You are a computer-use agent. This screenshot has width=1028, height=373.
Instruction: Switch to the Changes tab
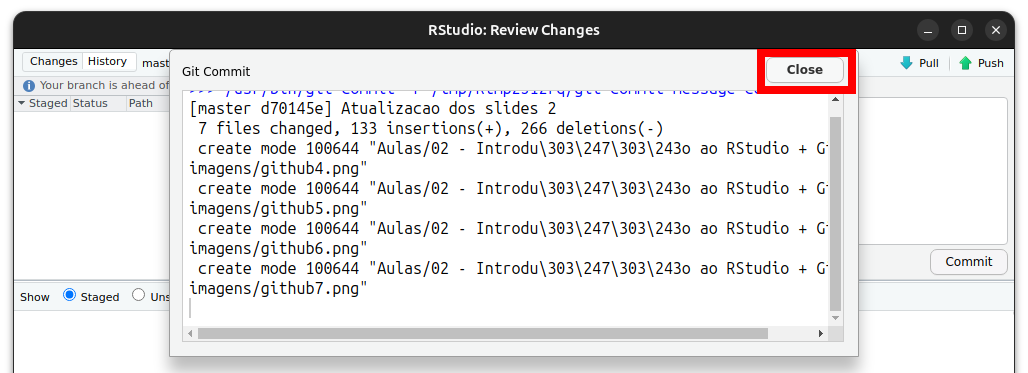[x=53, y=62]
